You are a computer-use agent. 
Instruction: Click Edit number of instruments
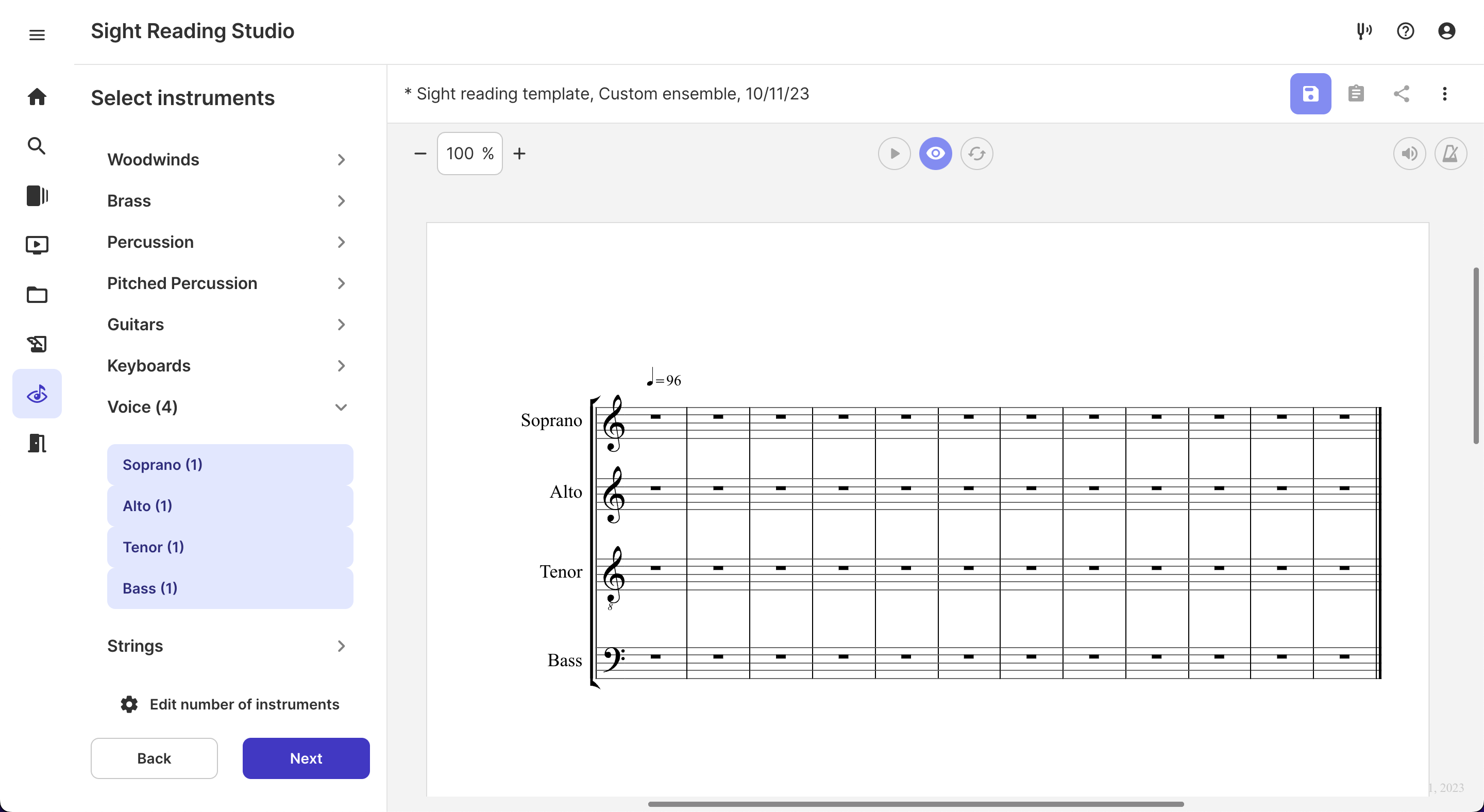pos(230,704)
